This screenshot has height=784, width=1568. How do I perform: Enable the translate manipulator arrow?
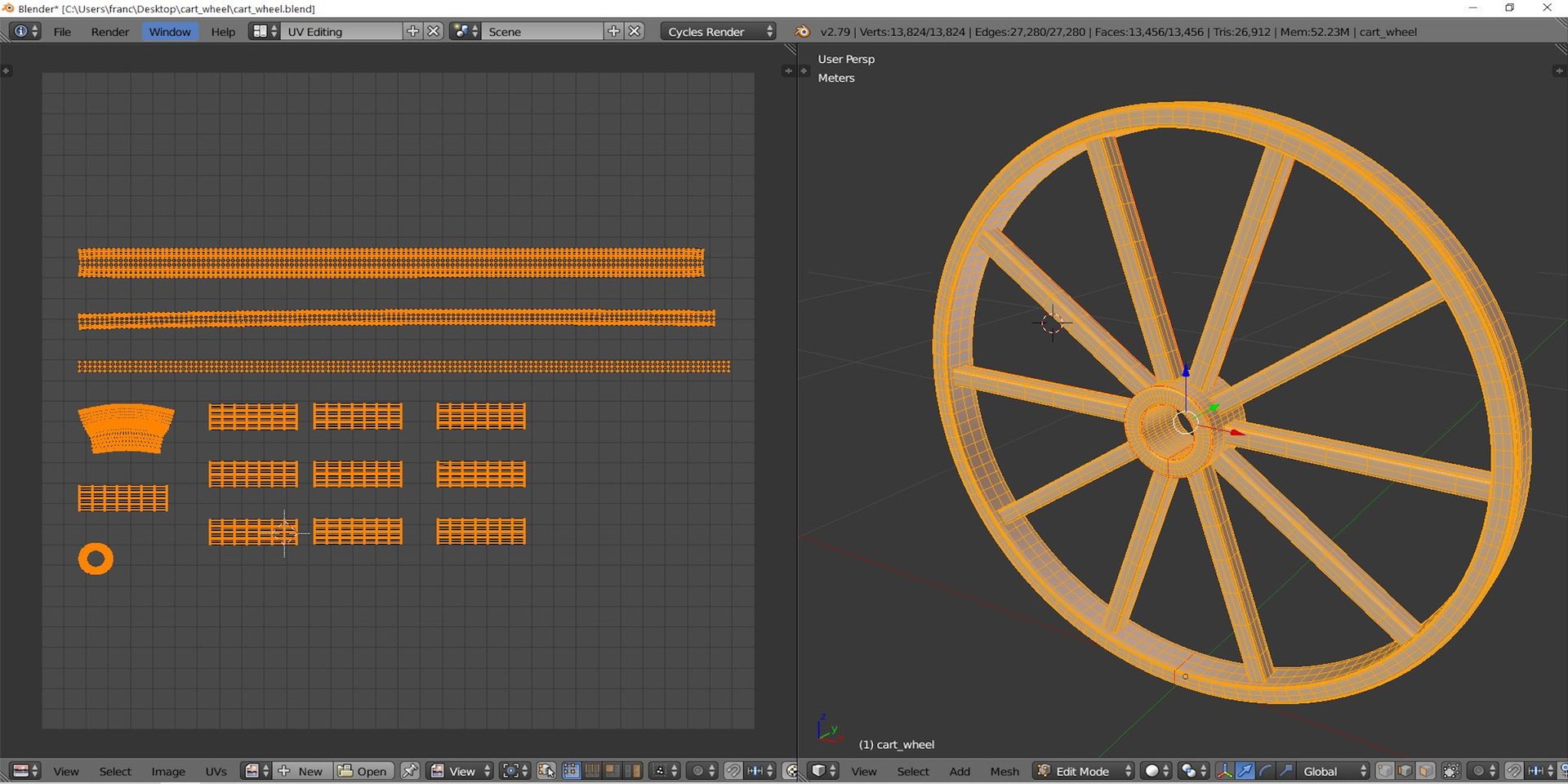1245,771
